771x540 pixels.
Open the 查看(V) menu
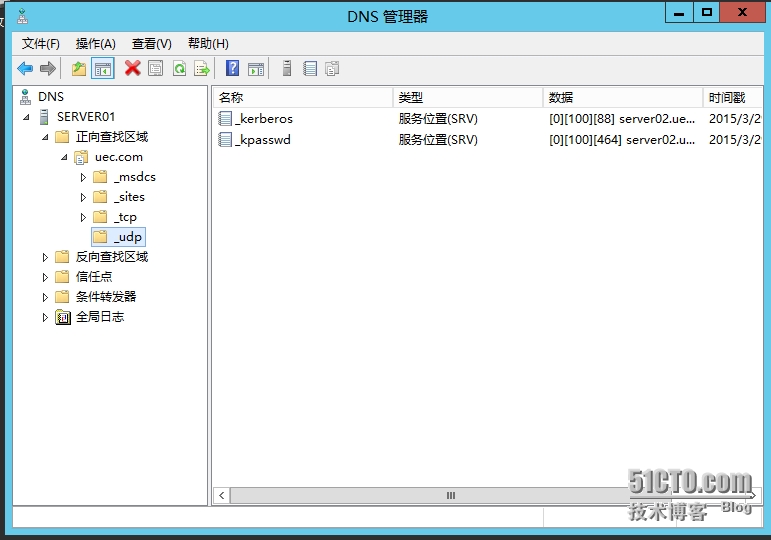(x=151, y=44)
